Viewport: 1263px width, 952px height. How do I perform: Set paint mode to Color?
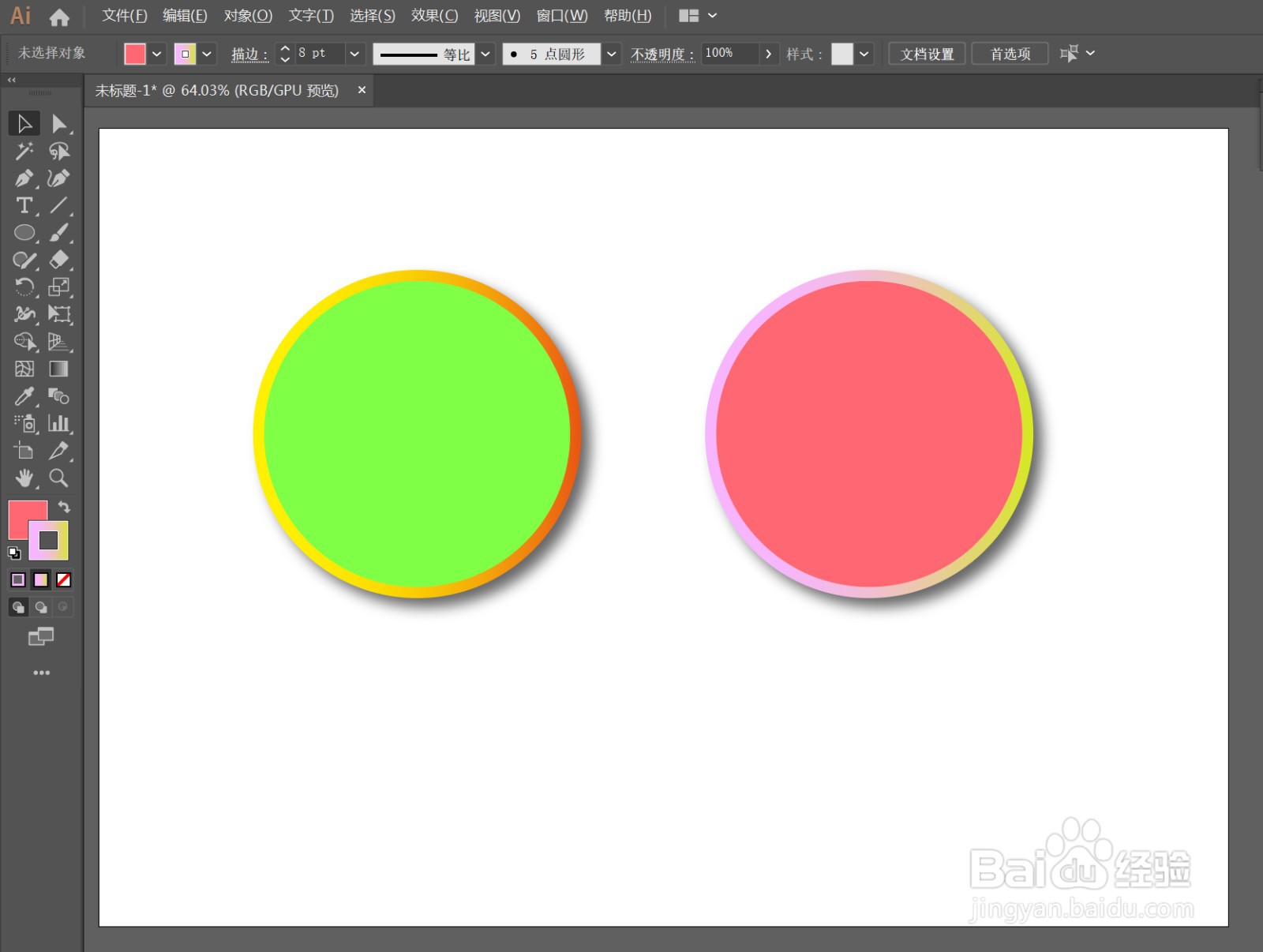18,580
